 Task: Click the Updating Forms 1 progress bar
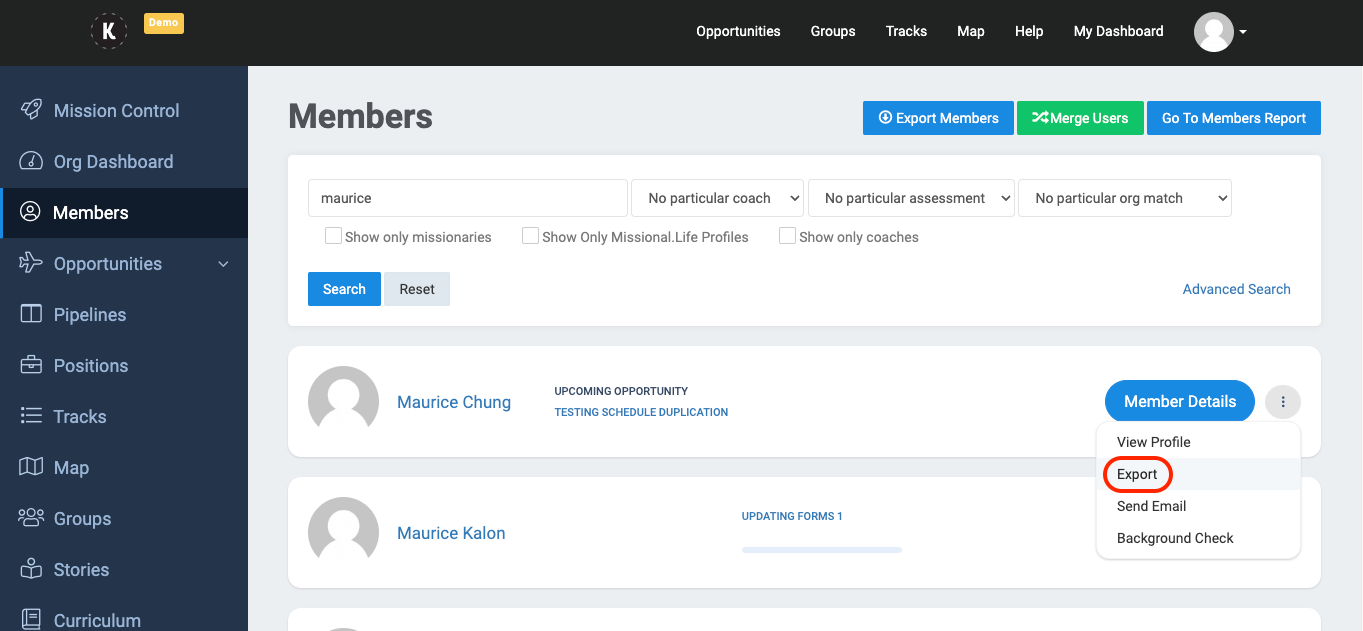822,549
